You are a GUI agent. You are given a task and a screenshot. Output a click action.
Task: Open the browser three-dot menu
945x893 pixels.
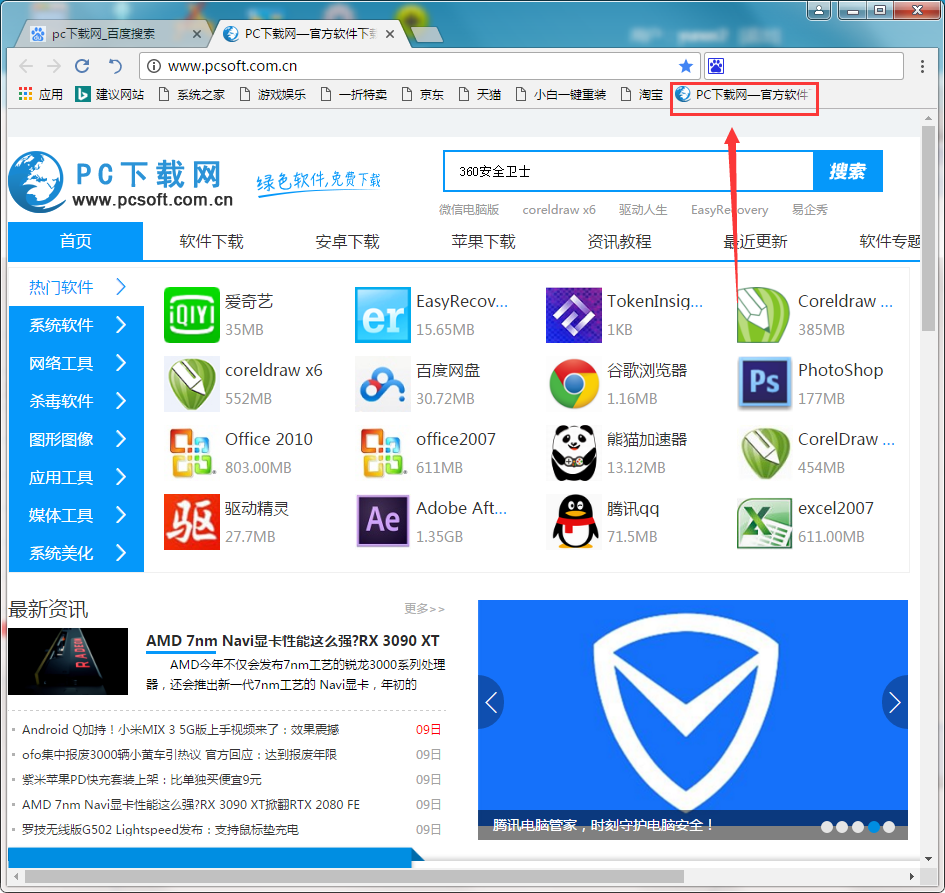(x=922, y=66)
